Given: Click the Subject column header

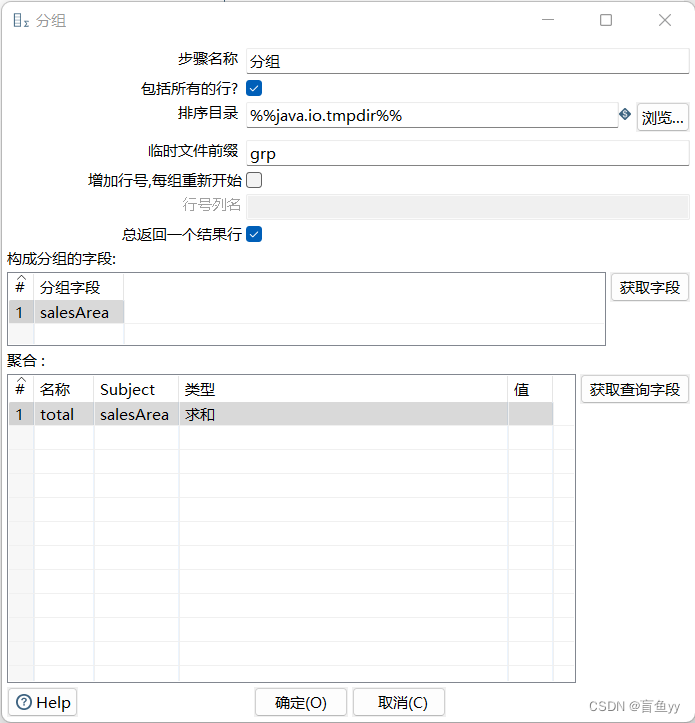Looking at the screenshot, I should (x=137, y=390).
